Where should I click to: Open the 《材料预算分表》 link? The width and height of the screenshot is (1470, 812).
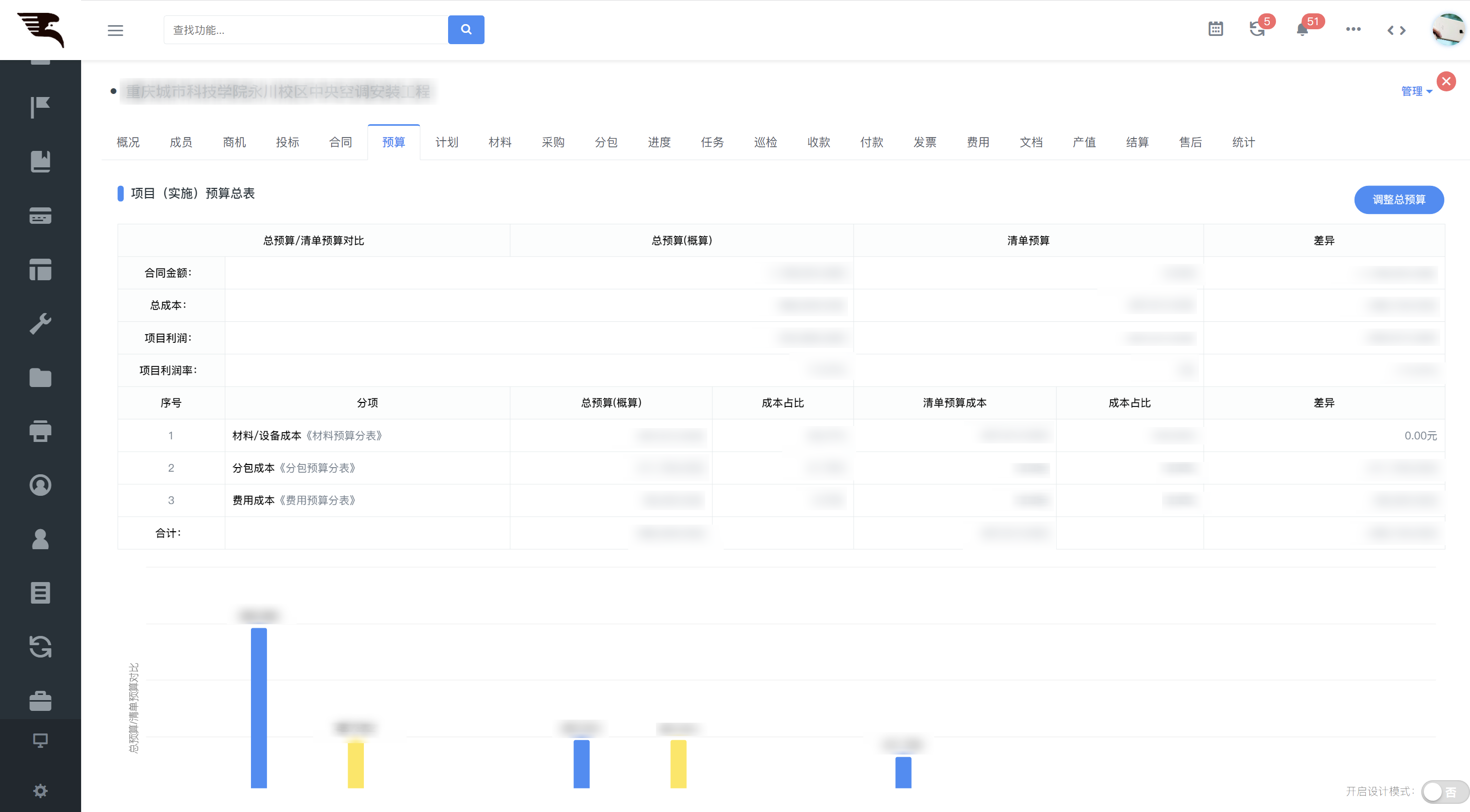344,435
